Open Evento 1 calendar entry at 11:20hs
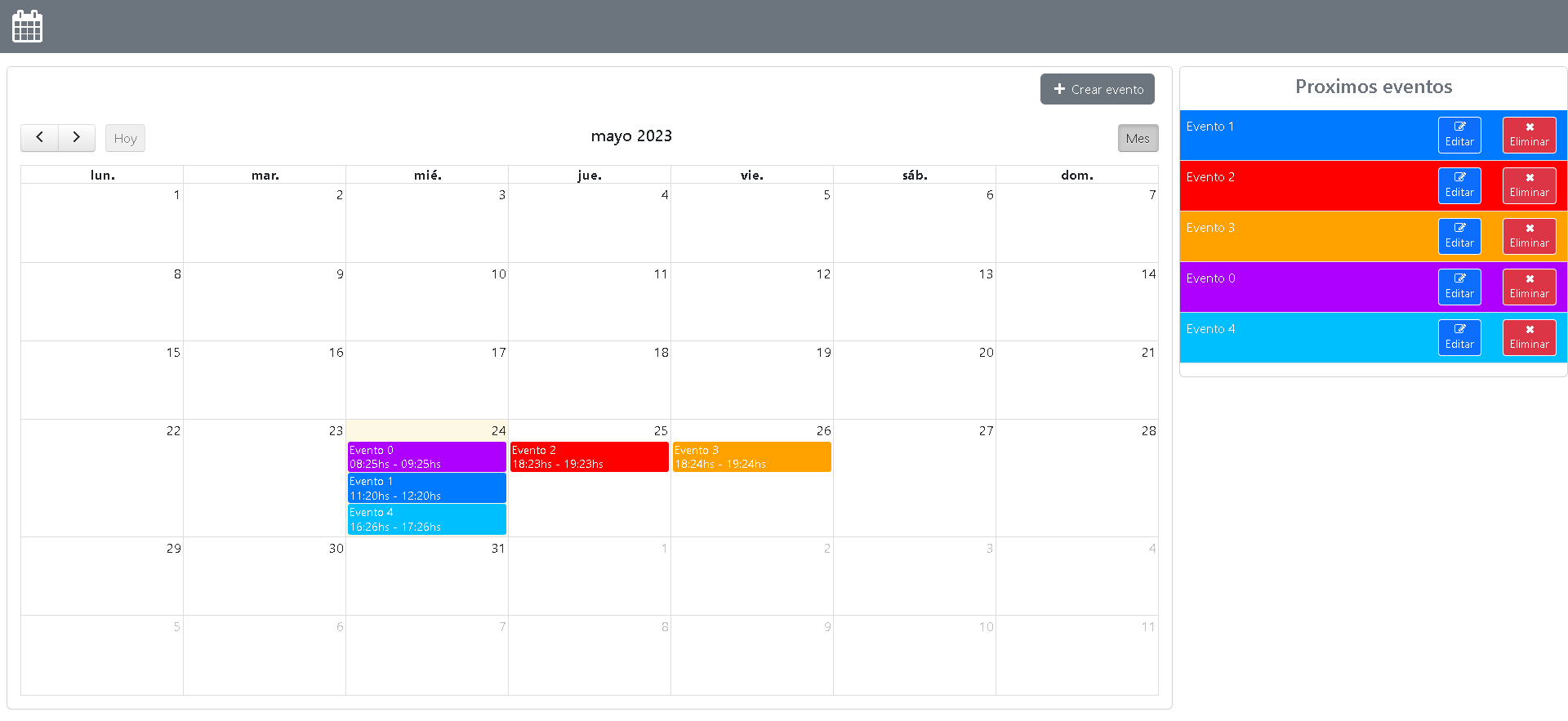 426,488
